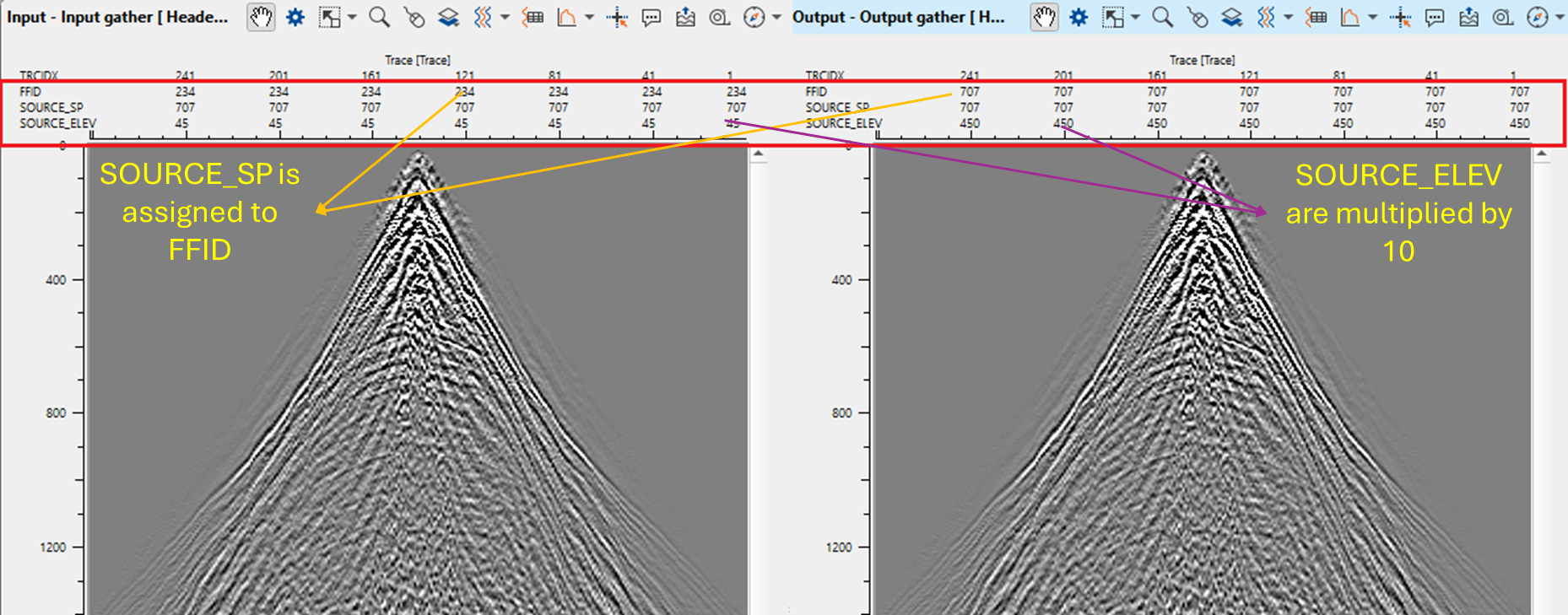The height and width of the screenshot is (615, 1568).
Task: Click the fit-to-window icon in Output gather
Action: point(1113,17)
